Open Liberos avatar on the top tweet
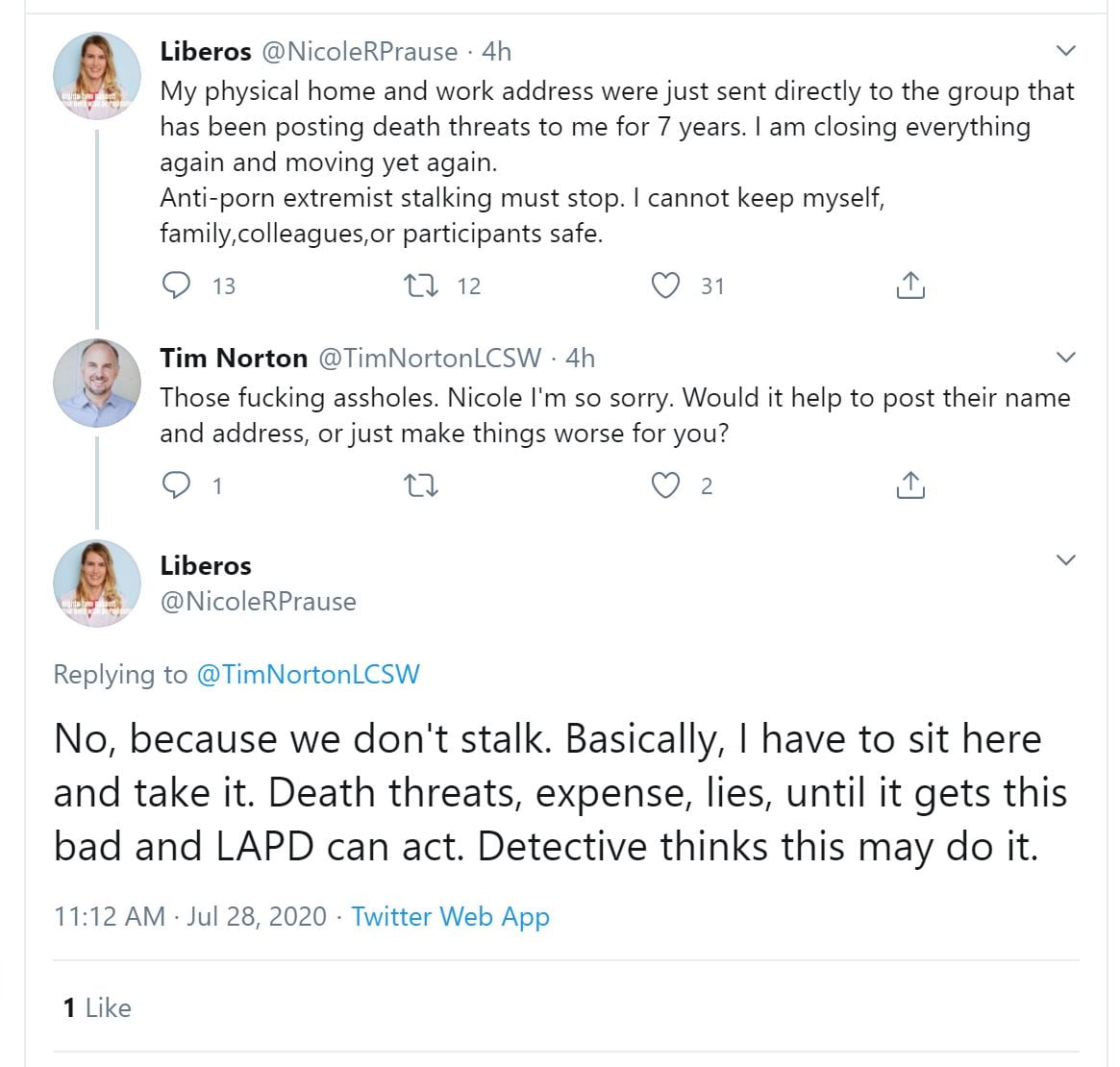 click(97, 76)
